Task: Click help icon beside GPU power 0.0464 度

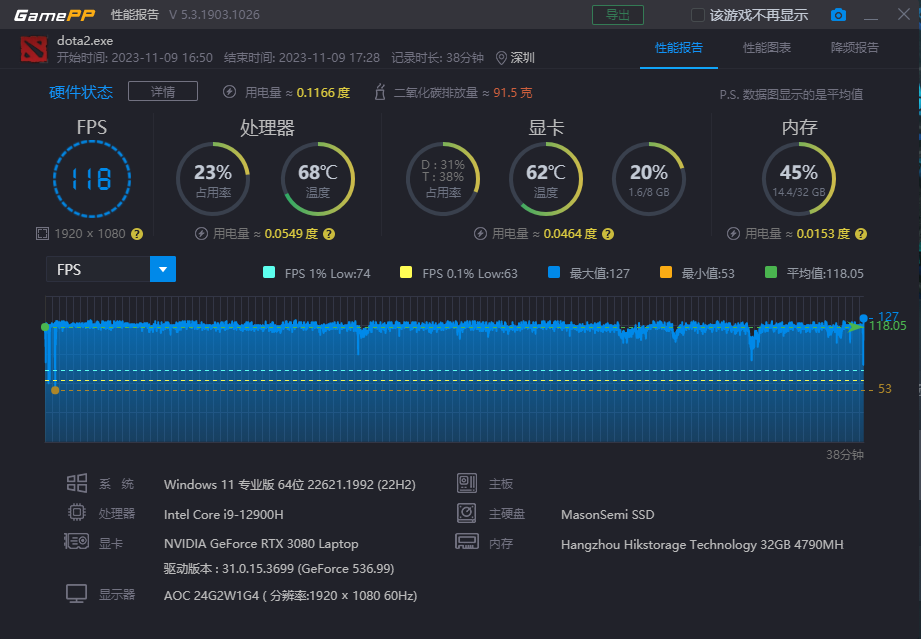Action: (x=608, y=234)
